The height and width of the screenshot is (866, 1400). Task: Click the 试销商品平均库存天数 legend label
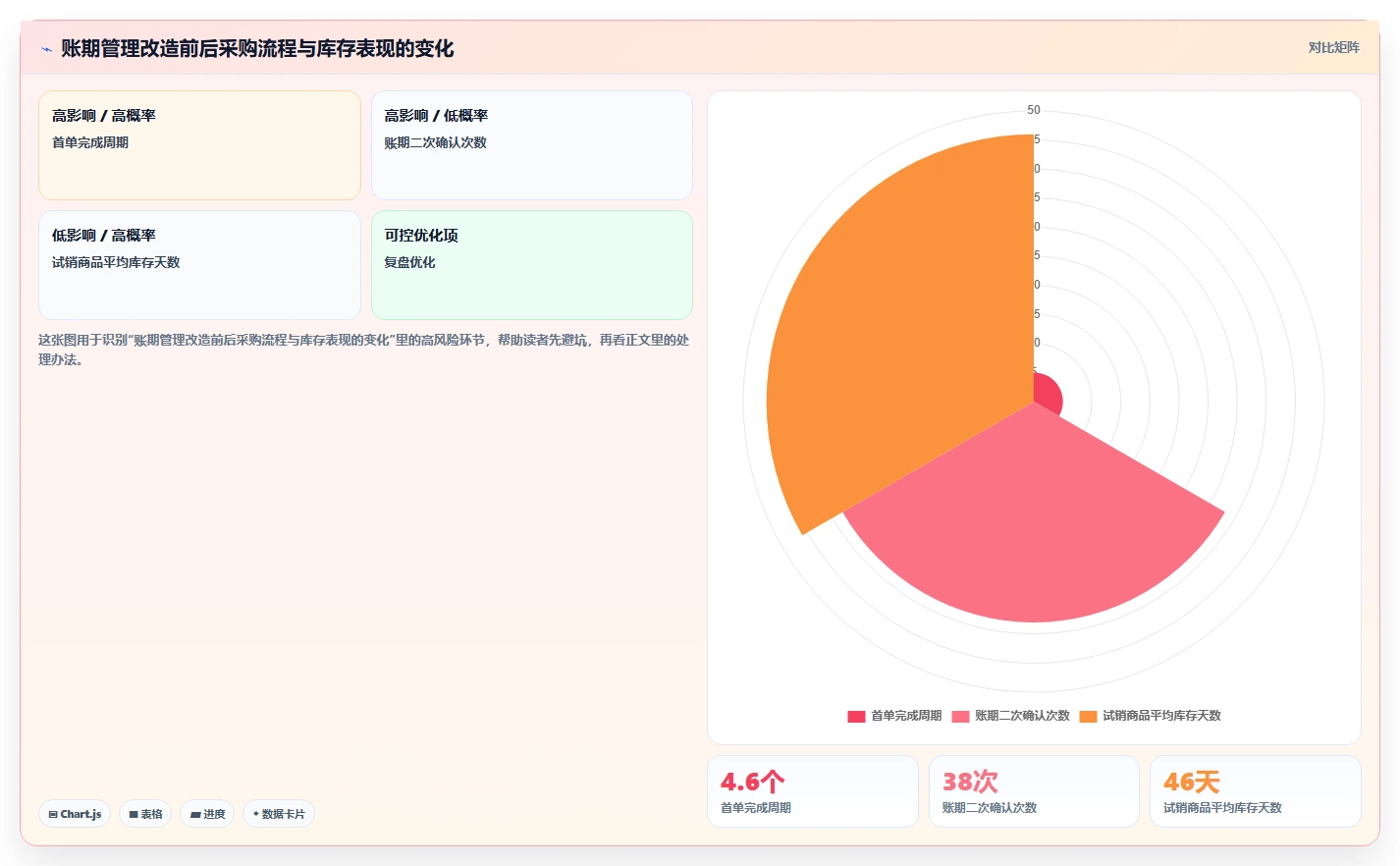coord(1161,716)
